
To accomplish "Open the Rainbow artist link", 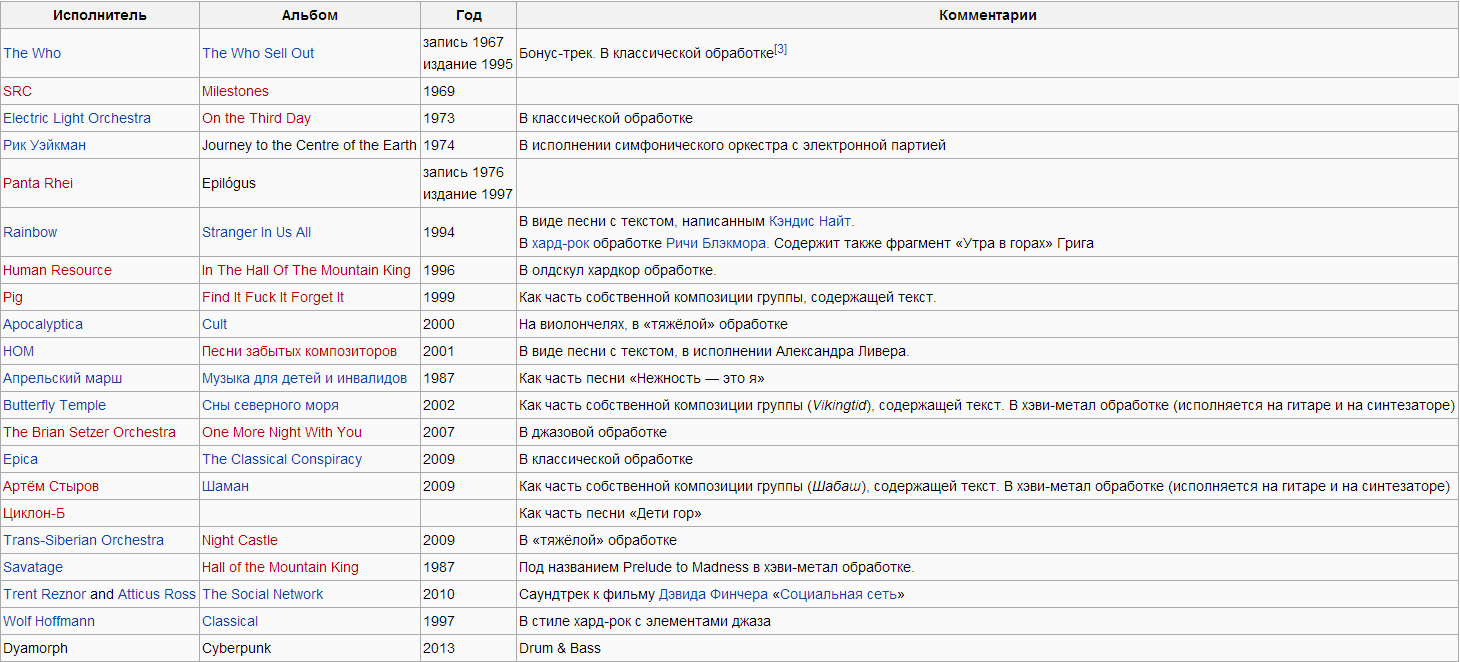I will coord(30,232).
